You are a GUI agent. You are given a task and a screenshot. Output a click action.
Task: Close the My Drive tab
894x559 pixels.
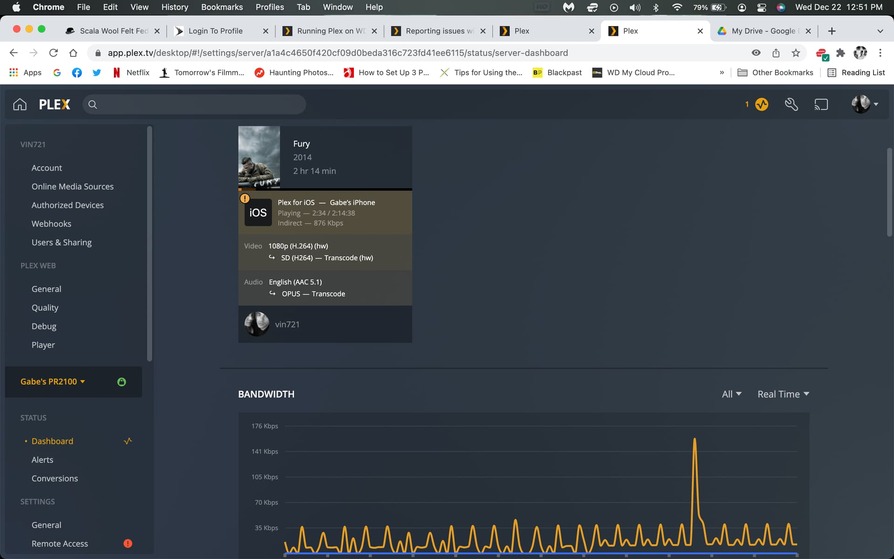[x=808, y=31]
